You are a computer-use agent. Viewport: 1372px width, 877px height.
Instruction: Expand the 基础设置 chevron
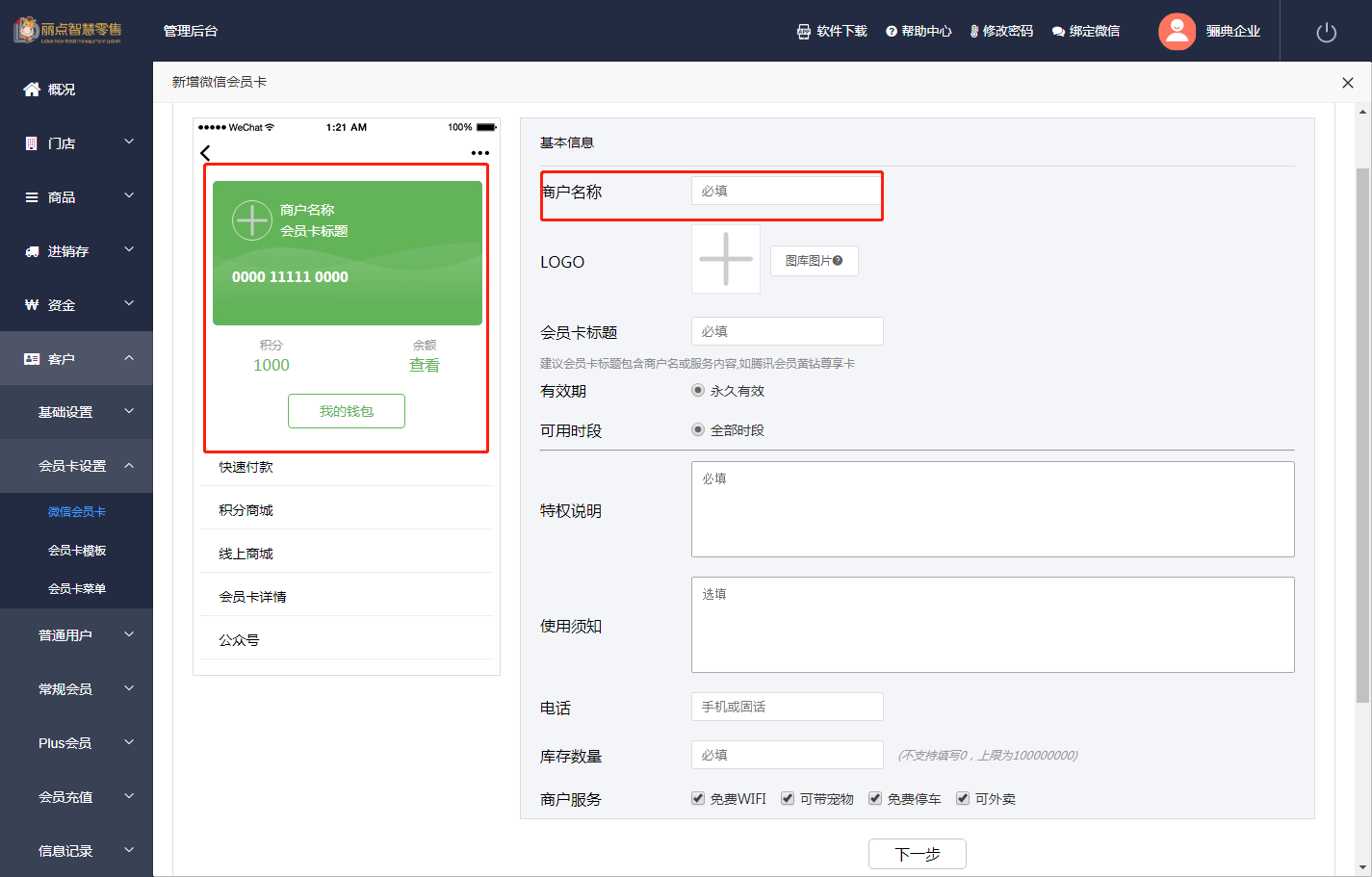point(129,412)
